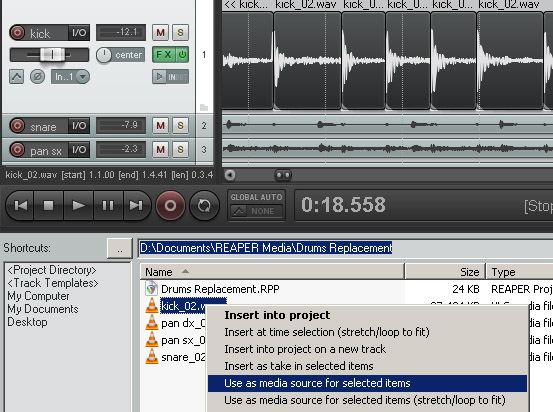Open the kick track envelope button
The image size is (553, 412).
(17, 77)
